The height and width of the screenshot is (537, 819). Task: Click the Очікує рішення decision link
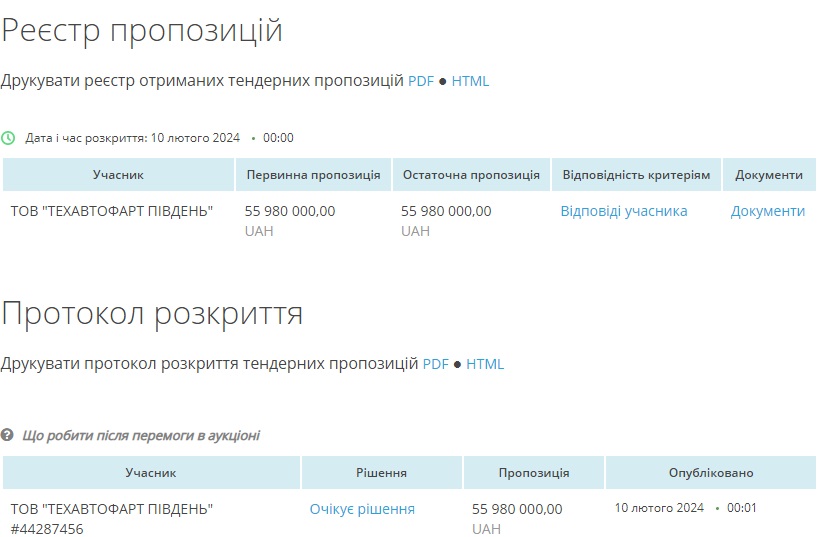coord(362,509)
